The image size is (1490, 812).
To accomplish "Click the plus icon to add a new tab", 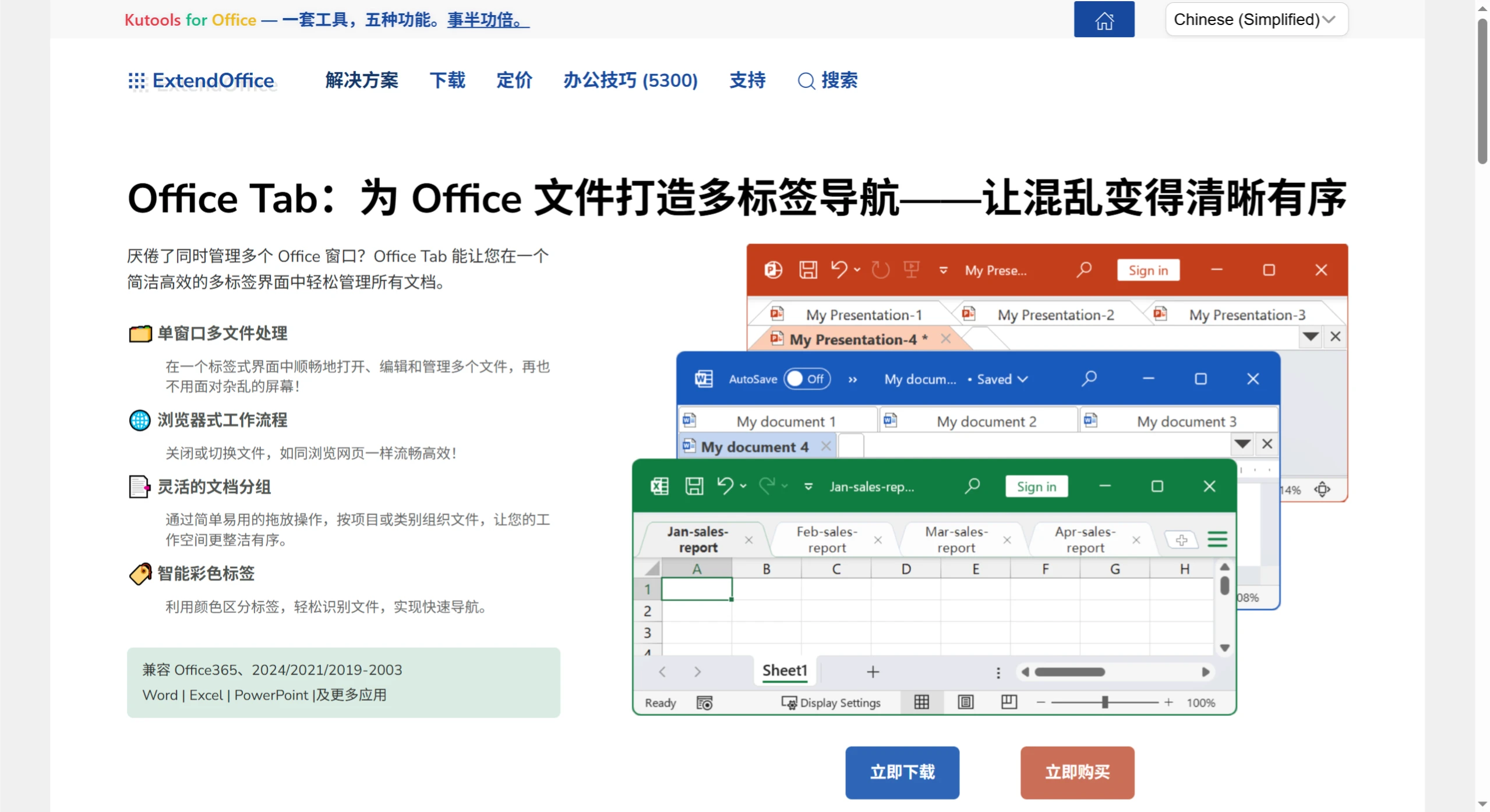I will pos(1181,539).
